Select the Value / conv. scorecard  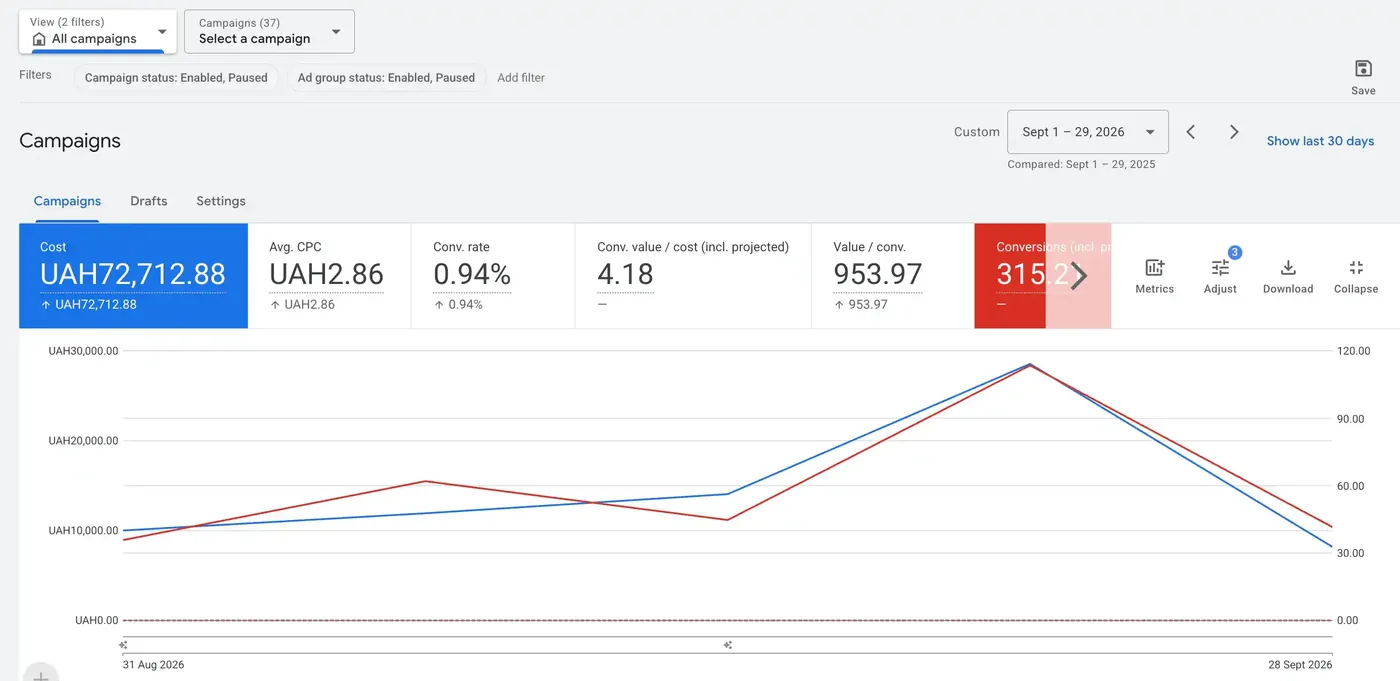[x=892, y=276]
